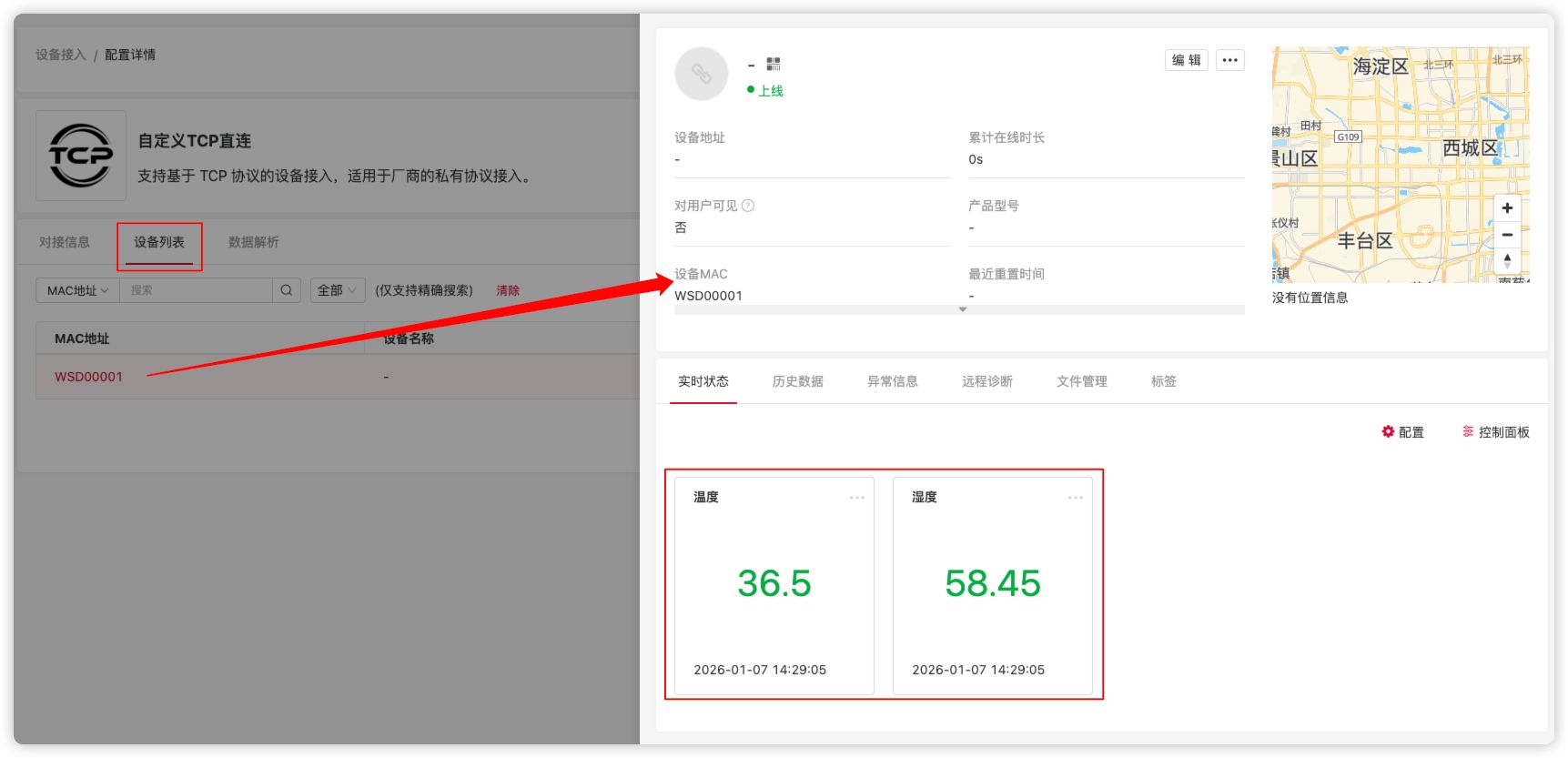The image size is (1568, 758).
Task: Open the 湿度 card options menu
Action: click(1076, 498)
